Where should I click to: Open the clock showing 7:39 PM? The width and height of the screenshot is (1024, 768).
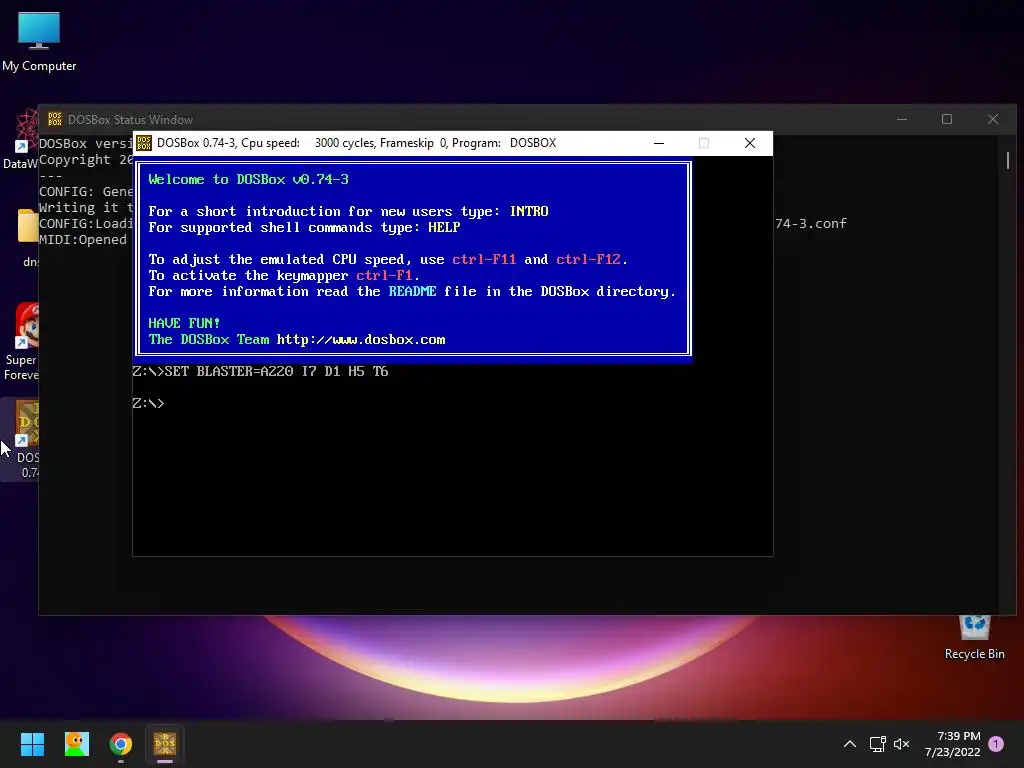(x=952, y=744)
